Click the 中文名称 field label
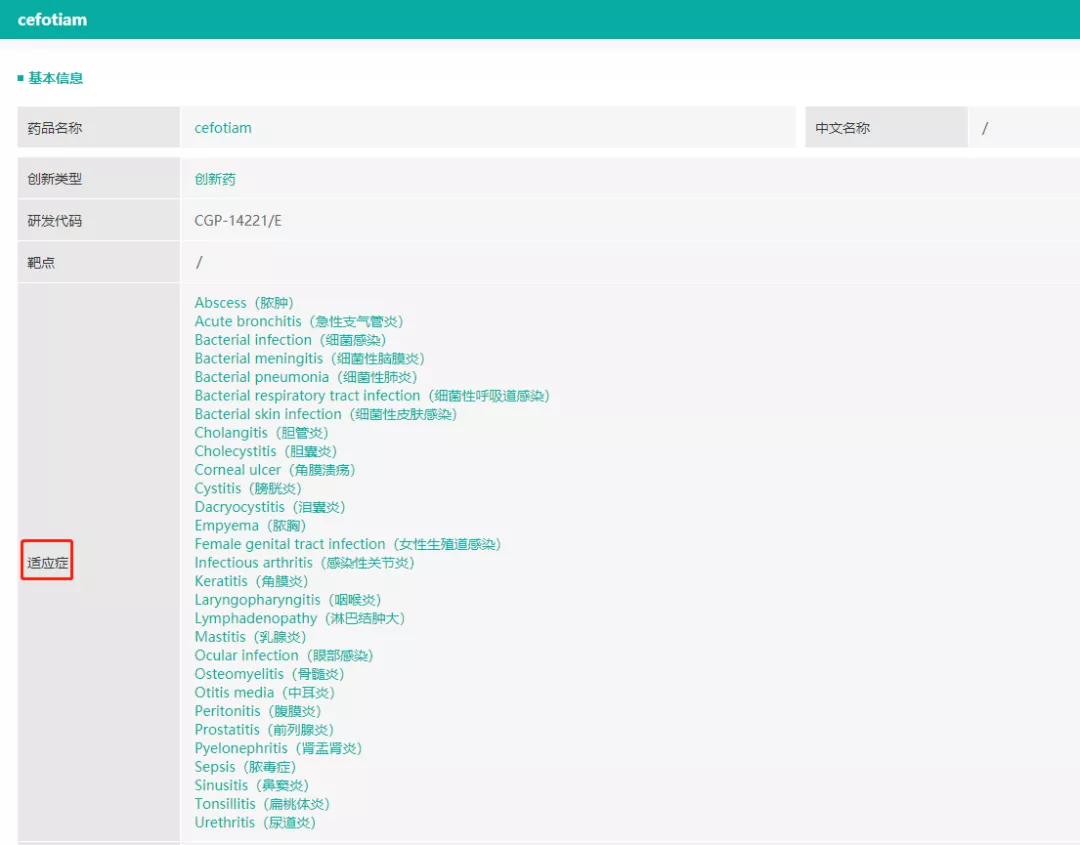Screen dimensions: 1080x845 842,128
